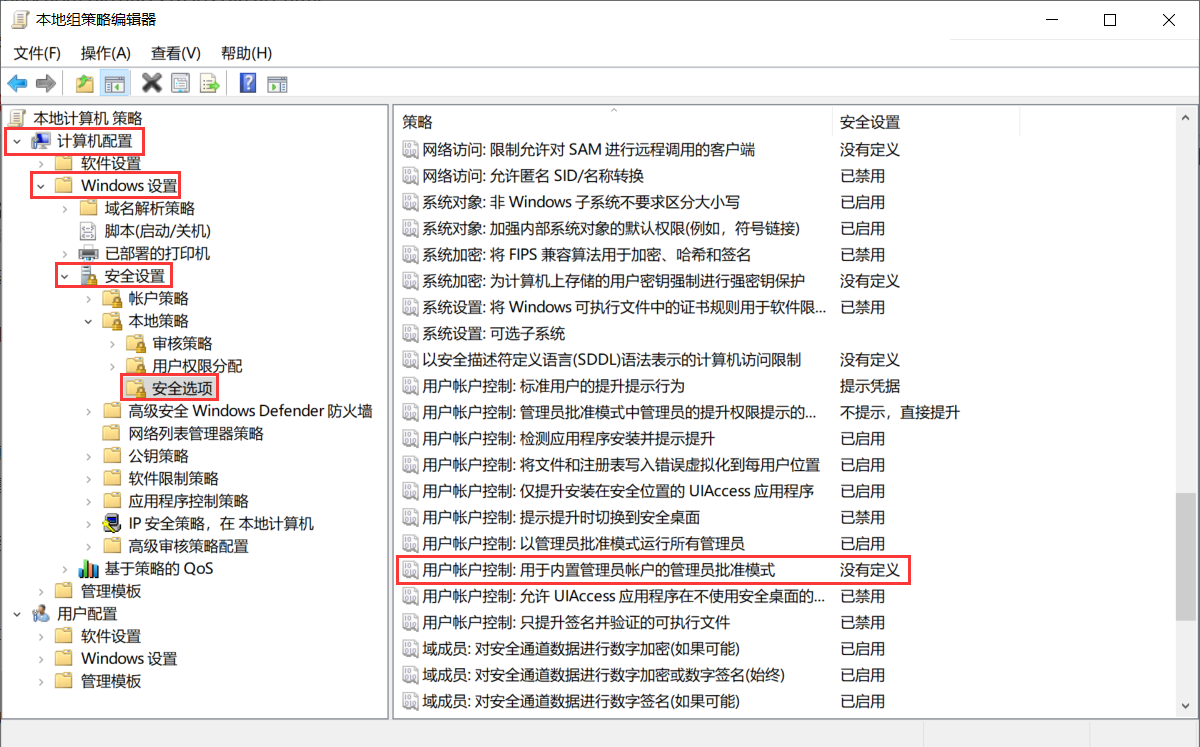Open Properties from the toolbar icon
Image resolution: width=1200 pixels, height=747 pixels.
(x=180, y=83)
